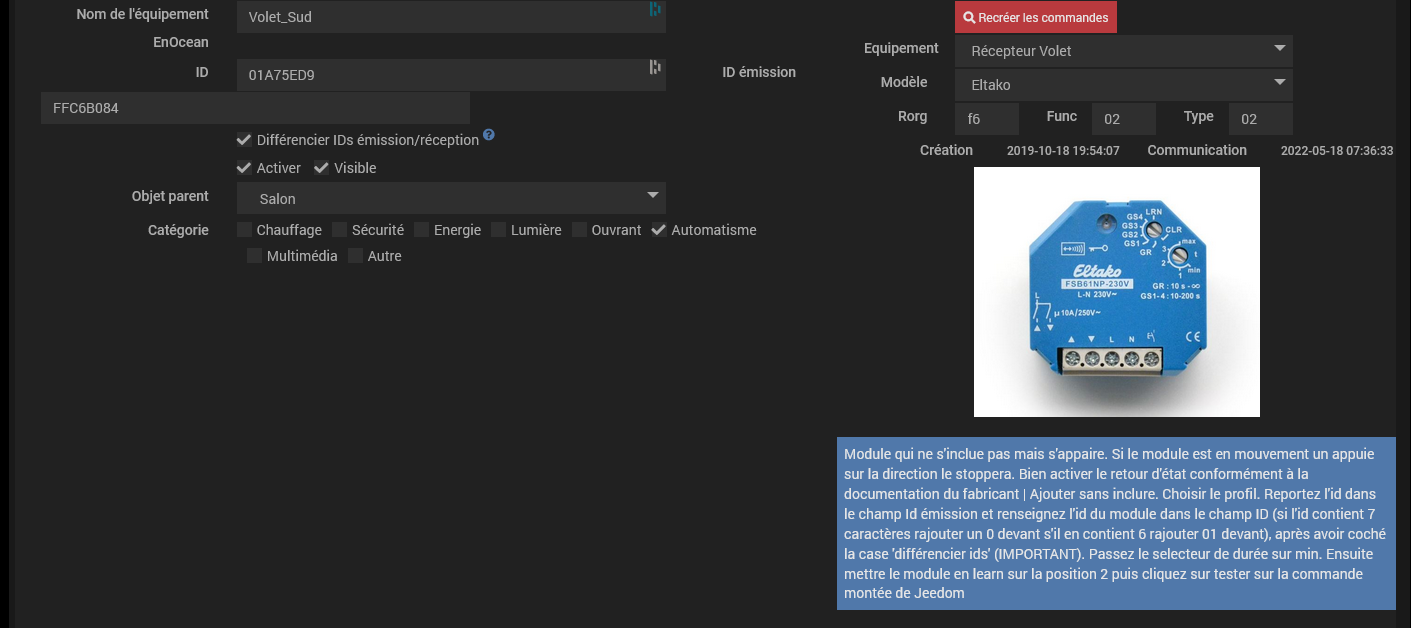Image resolution: width=1411 pixels, height=628 pixels.
Task: Enable the Lumière category
Action: 499,230
